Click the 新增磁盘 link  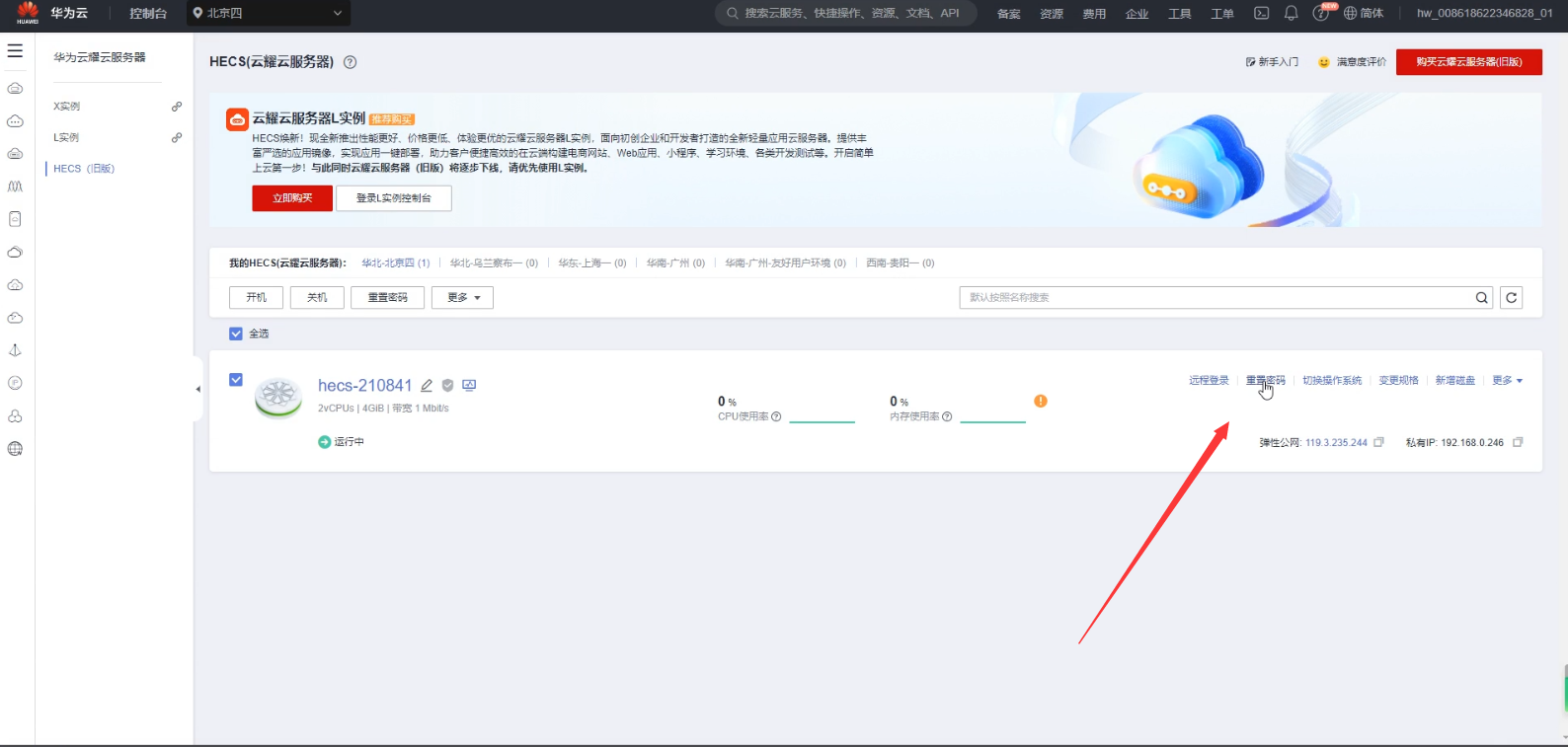(1454, 381)
